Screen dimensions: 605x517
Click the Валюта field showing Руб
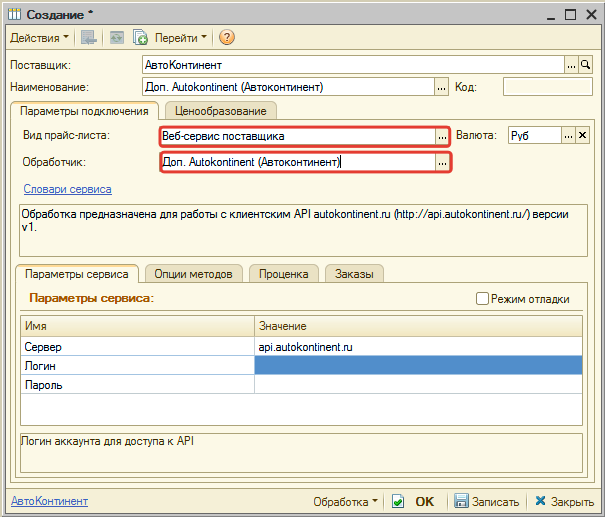(x=535, y=135)
